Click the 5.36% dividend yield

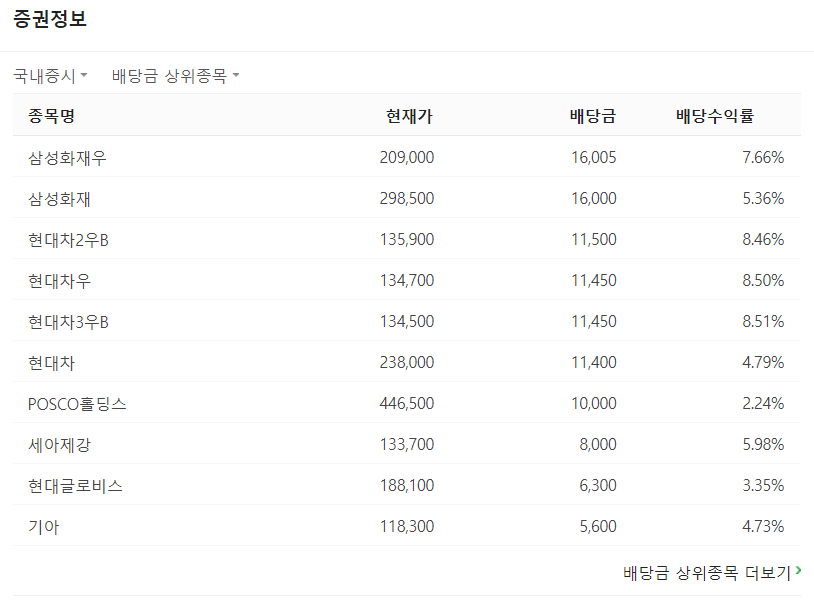763,198
